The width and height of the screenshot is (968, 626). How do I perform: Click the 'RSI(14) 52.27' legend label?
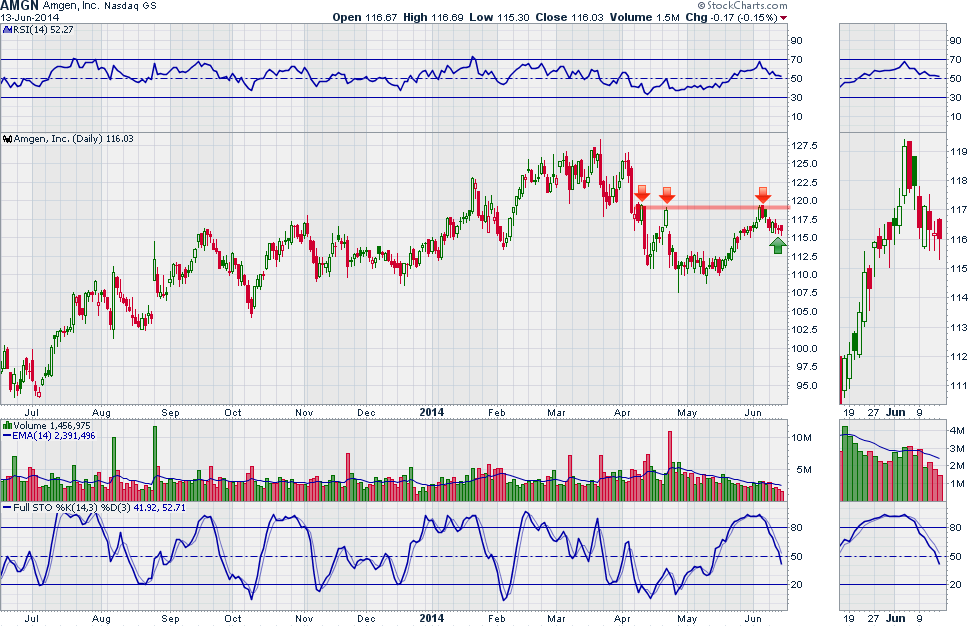coord(42,30)
